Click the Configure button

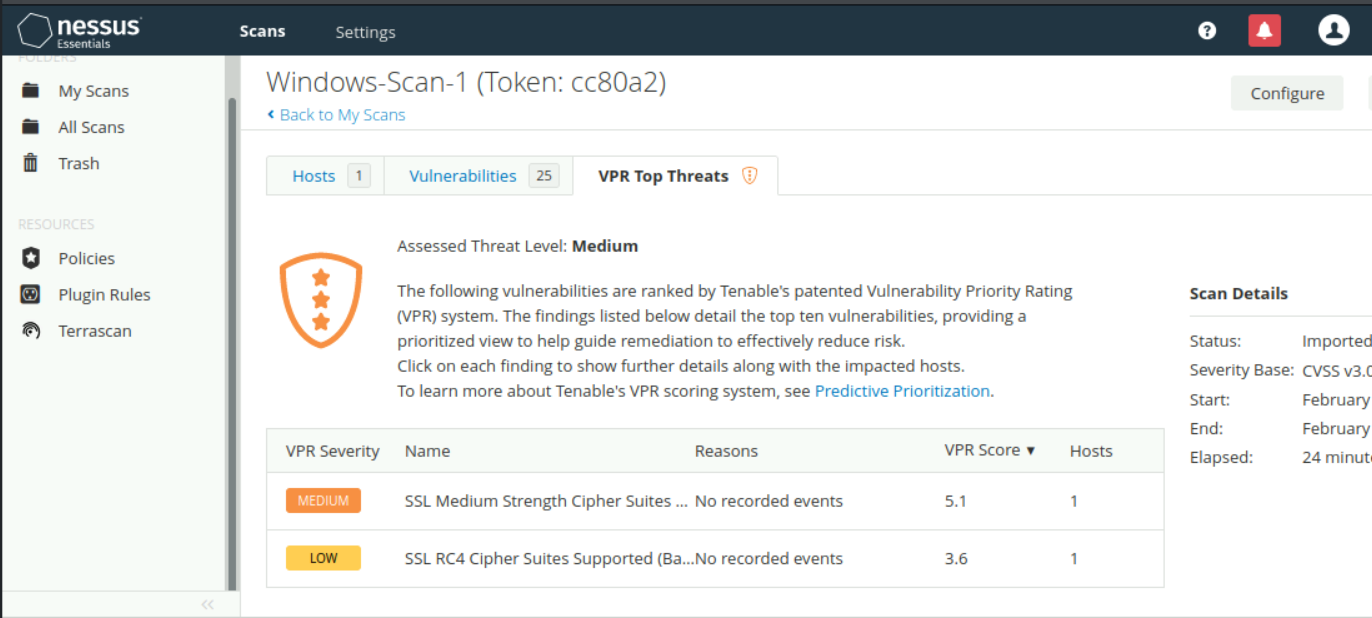(x=1287, y=93)
